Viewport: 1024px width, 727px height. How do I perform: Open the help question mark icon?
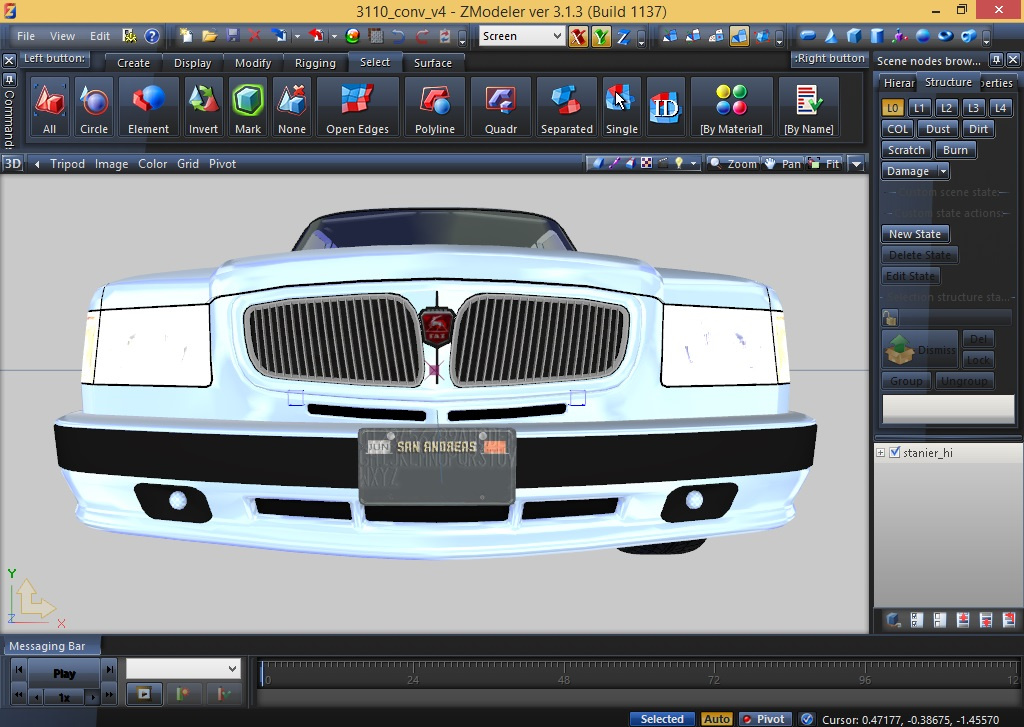(x=152, y=36)
